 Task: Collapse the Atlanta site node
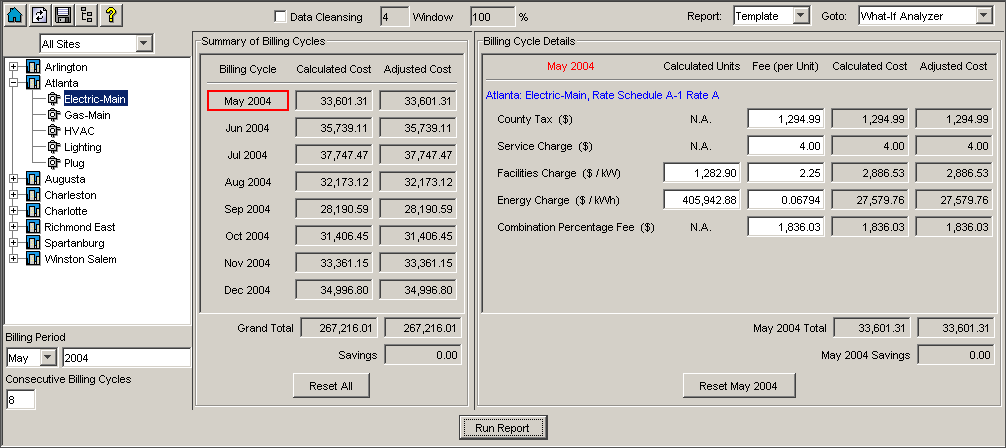pos(14,83)
